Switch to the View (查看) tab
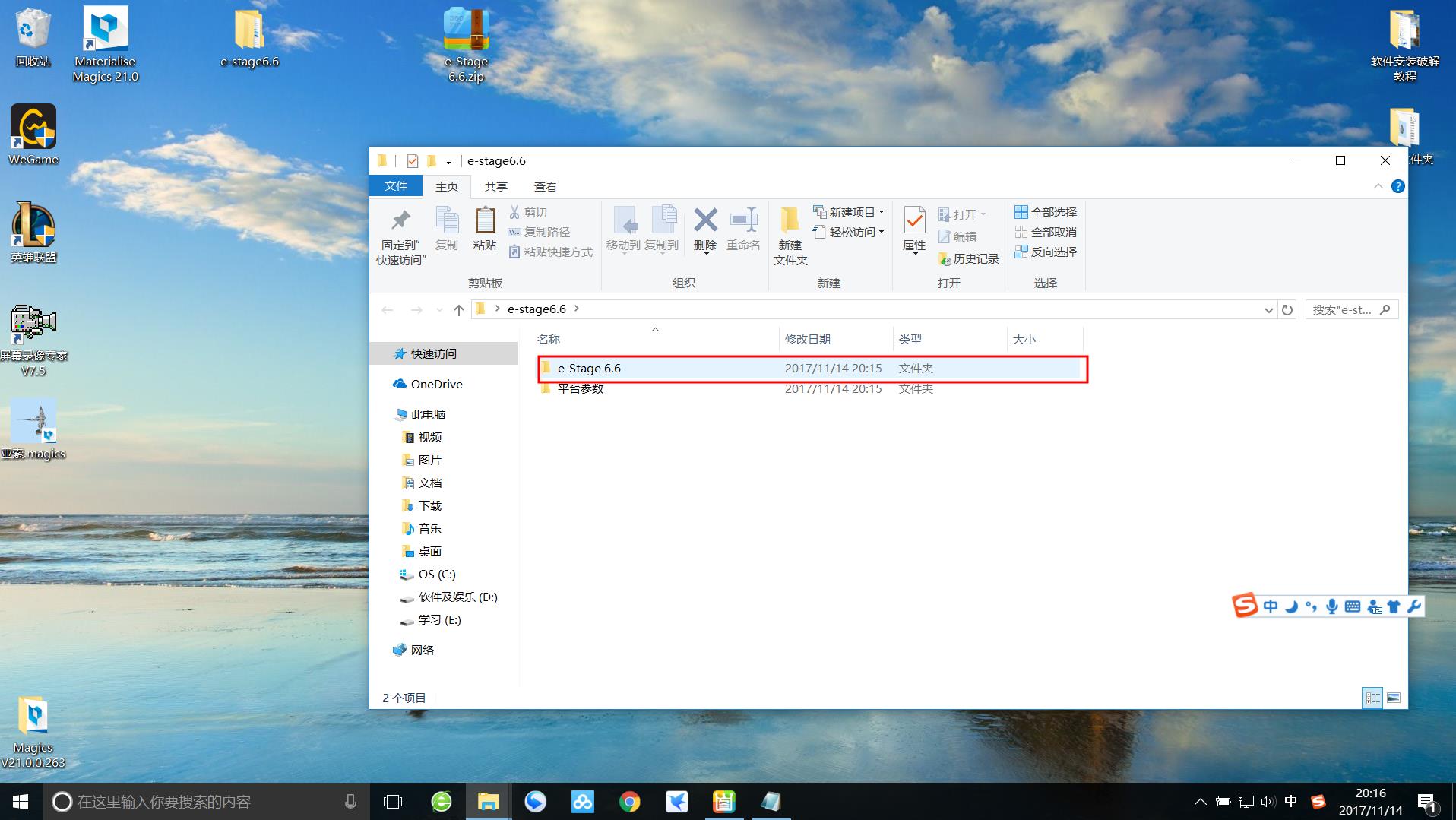The image size is (1456, 820). [x=545, y=186]
